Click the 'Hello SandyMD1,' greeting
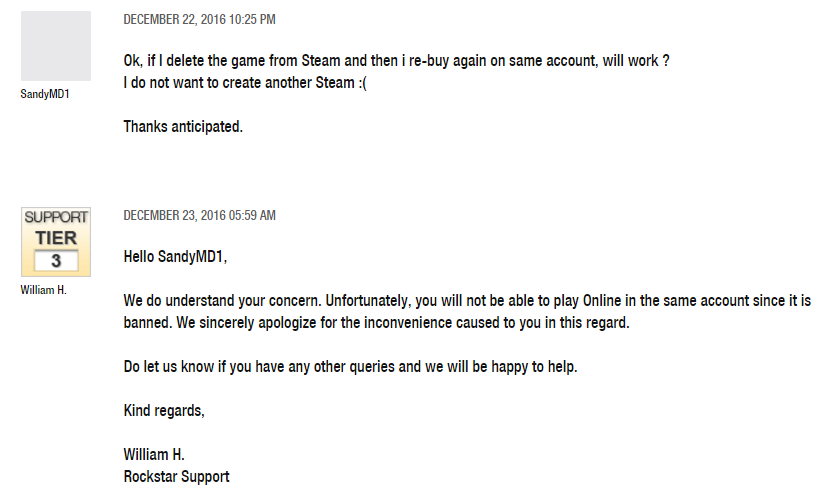This screenshot has height=501, width=837. [x=175, y=257]
